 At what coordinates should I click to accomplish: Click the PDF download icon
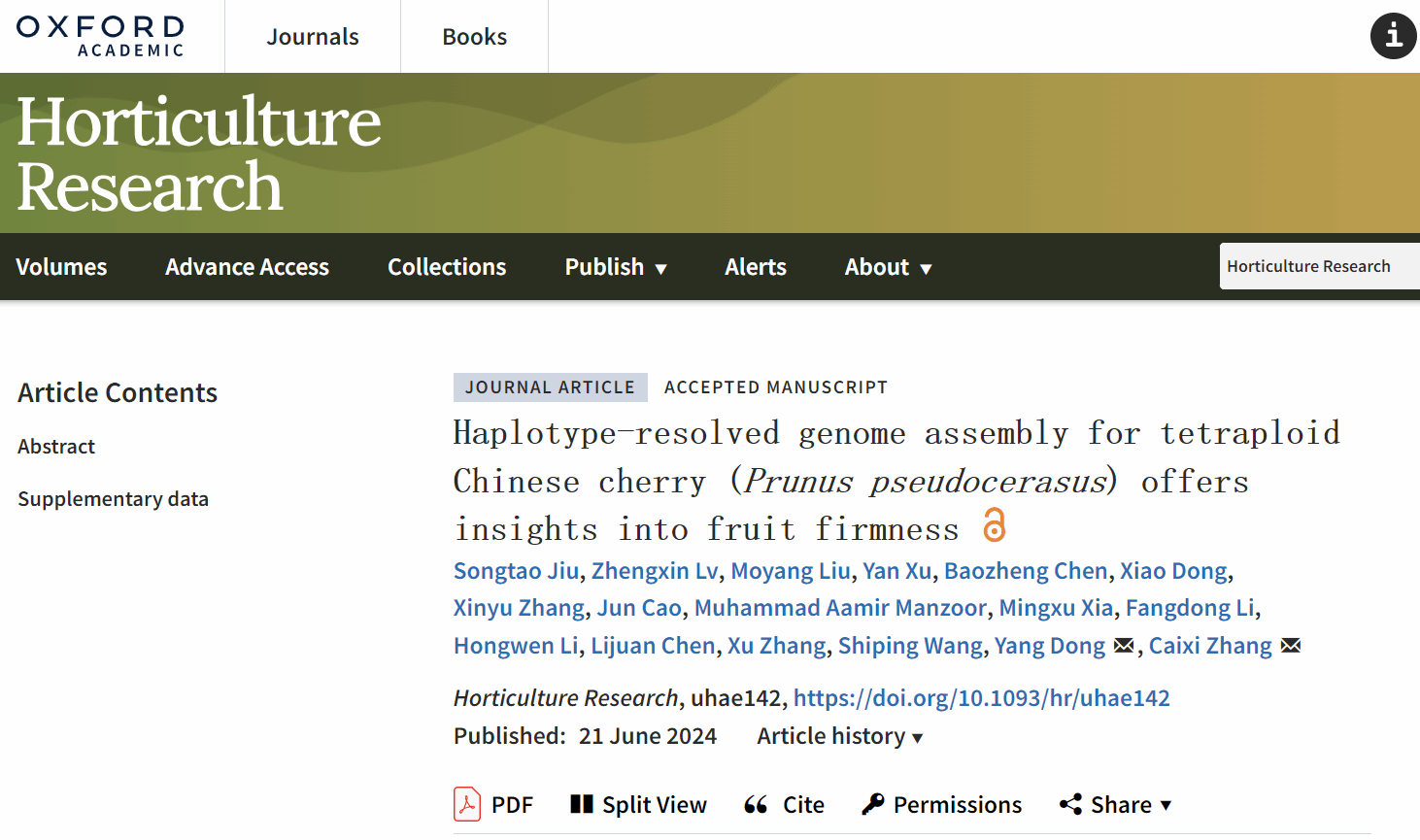click(467, 804)
